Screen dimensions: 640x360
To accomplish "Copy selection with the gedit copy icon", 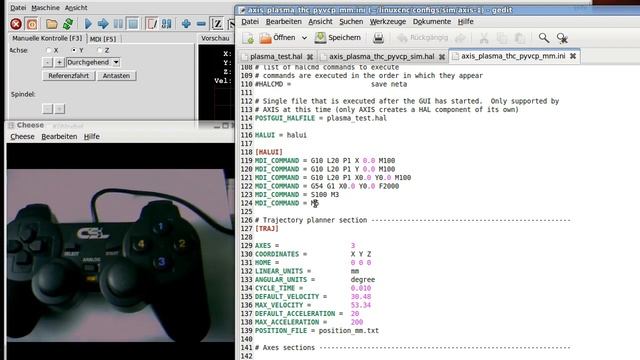I will [502, 38].
